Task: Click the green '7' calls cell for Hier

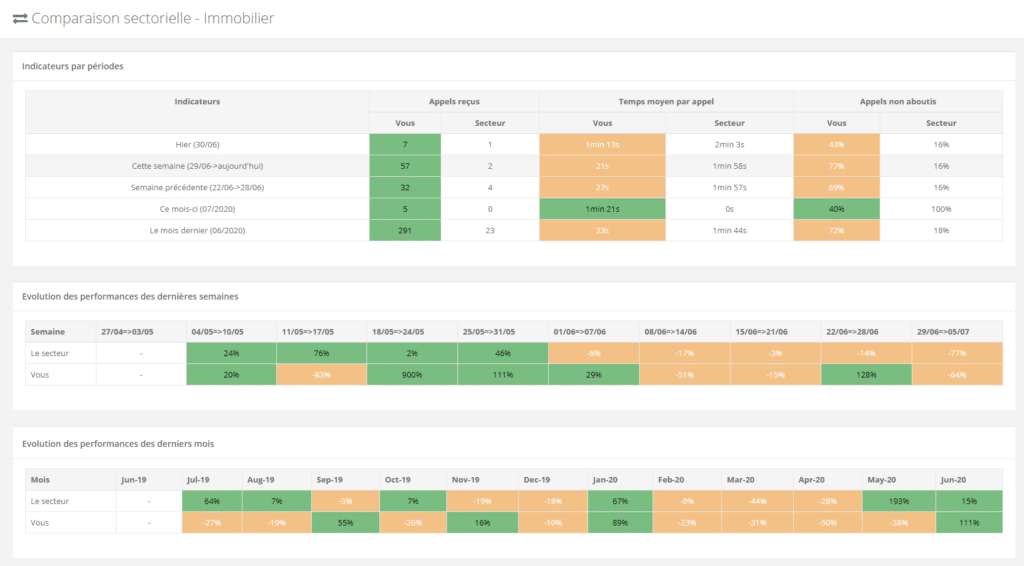Action: coord(405,144)
